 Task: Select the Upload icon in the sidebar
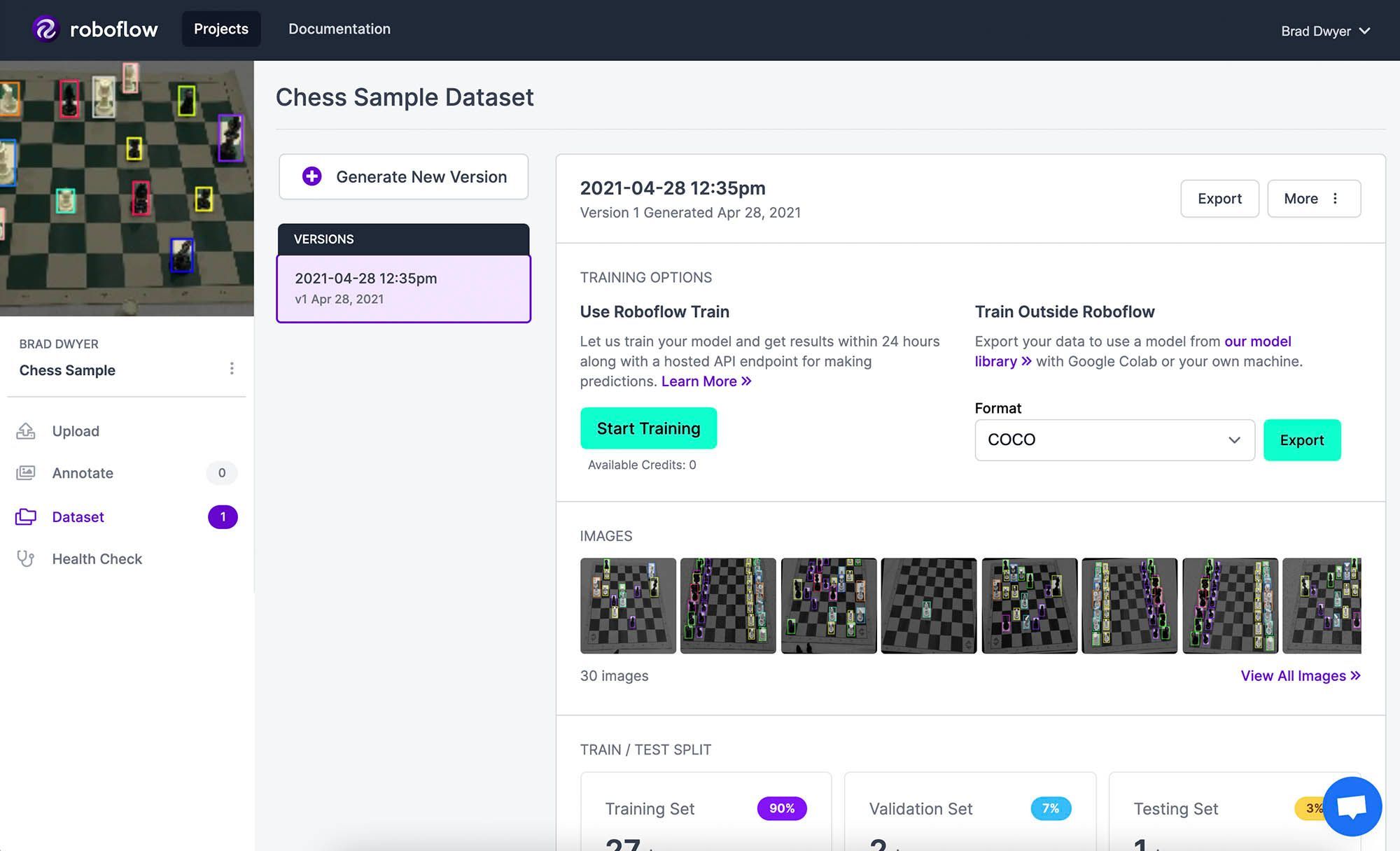(x=26, y=431)
